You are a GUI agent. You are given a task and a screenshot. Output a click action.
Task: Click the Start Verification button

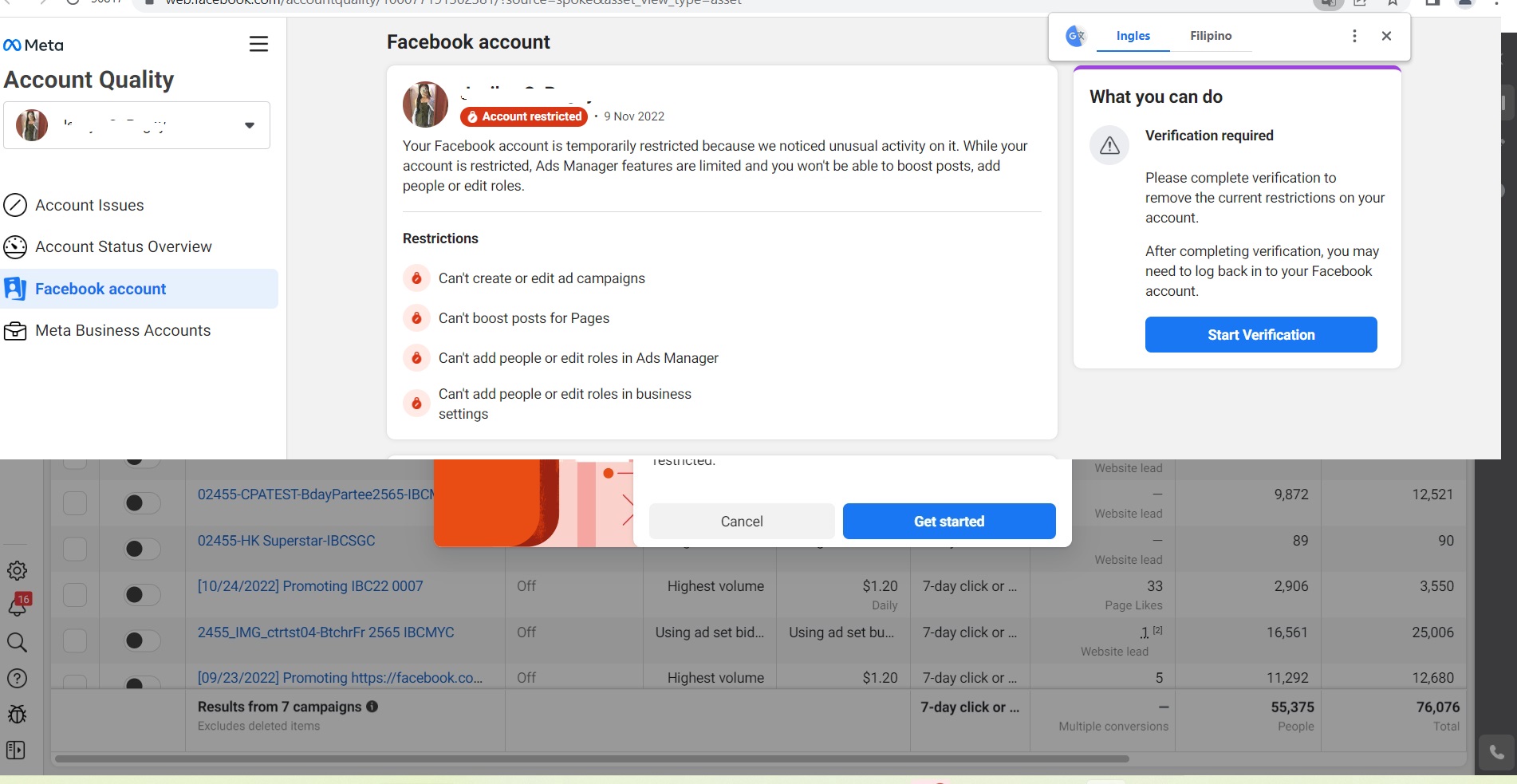(1261, 335)
